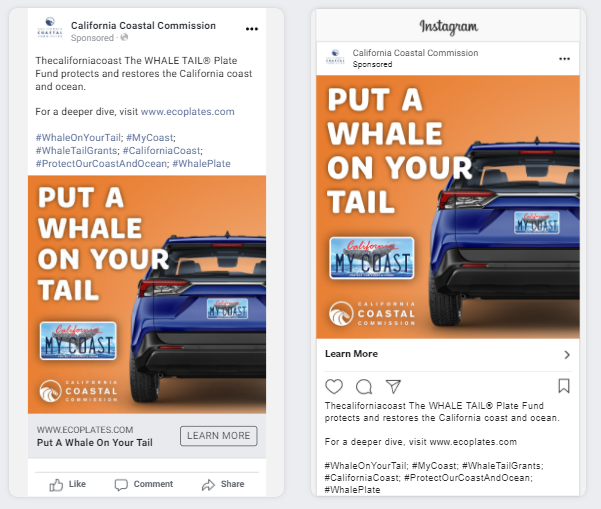Open California Coastal Commission Facebook page name
This screenshot has width=601, height=509.
(x=143, y=26)
